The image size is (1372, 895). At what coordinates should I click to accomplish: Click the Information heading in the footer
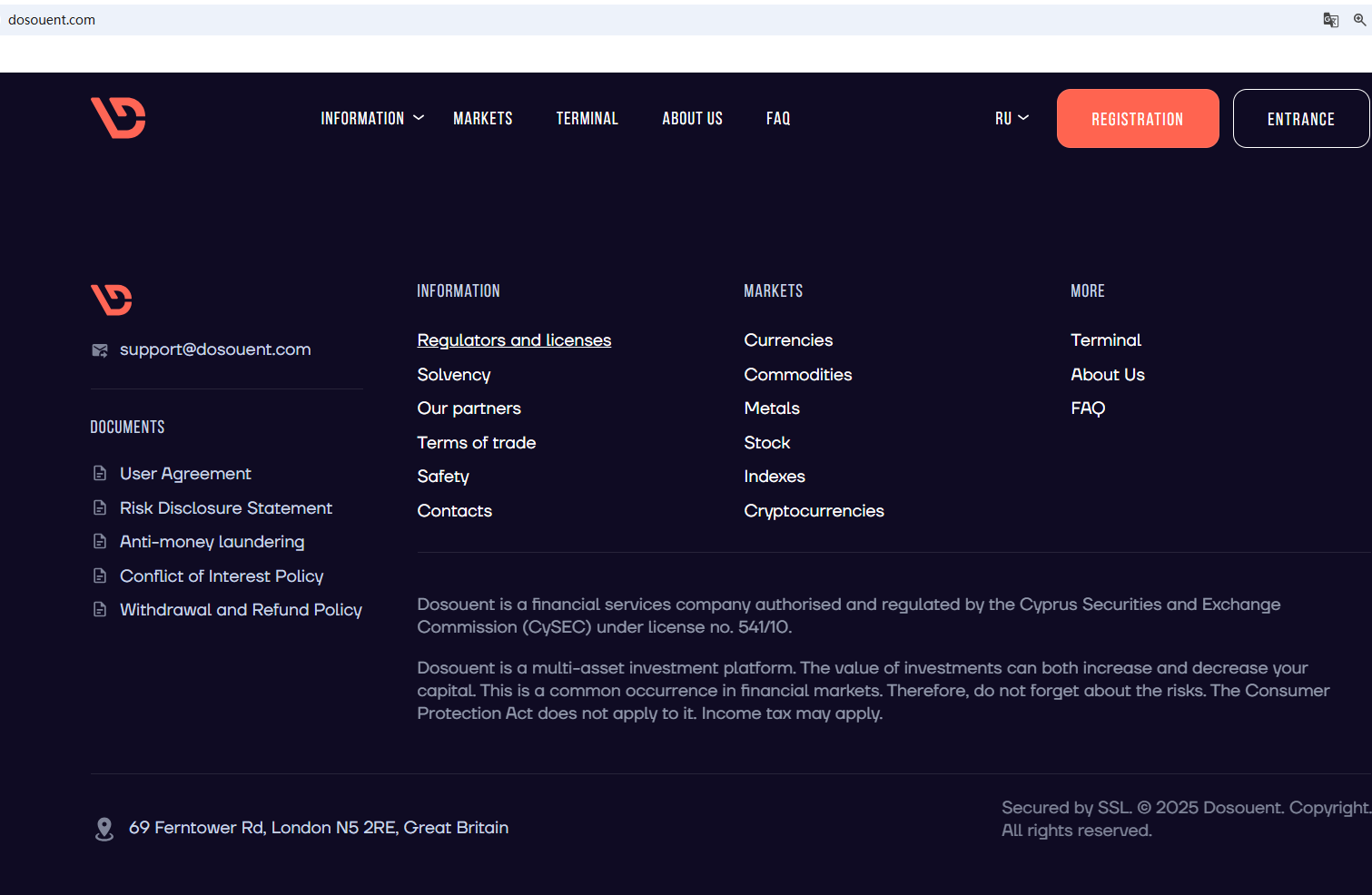459,291
